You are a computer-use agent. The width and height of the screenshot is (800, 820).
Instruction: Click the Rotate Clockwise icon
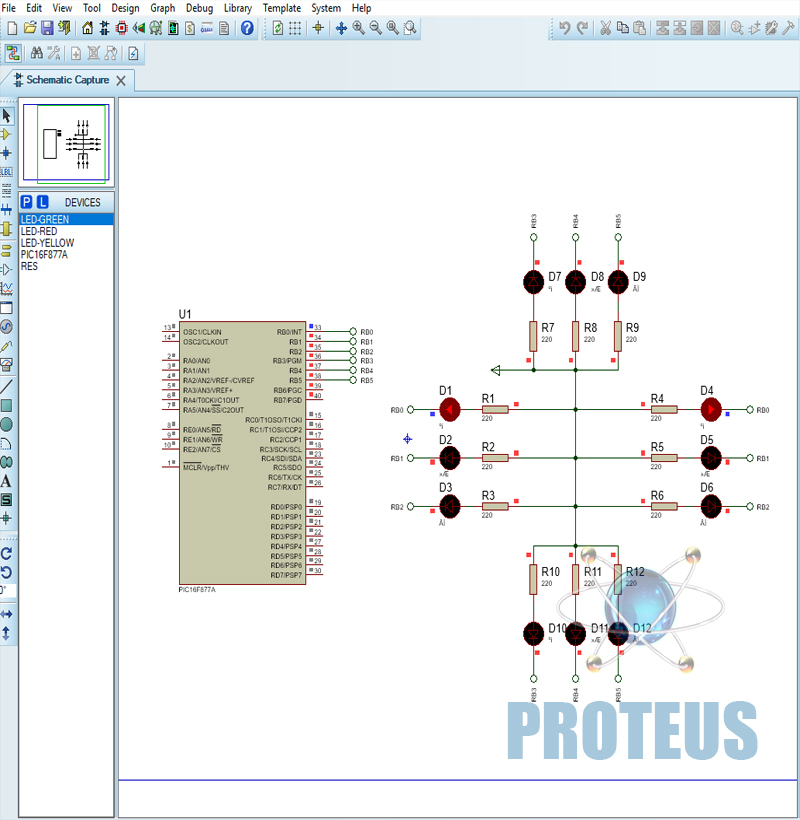click(x=6, y=552)
